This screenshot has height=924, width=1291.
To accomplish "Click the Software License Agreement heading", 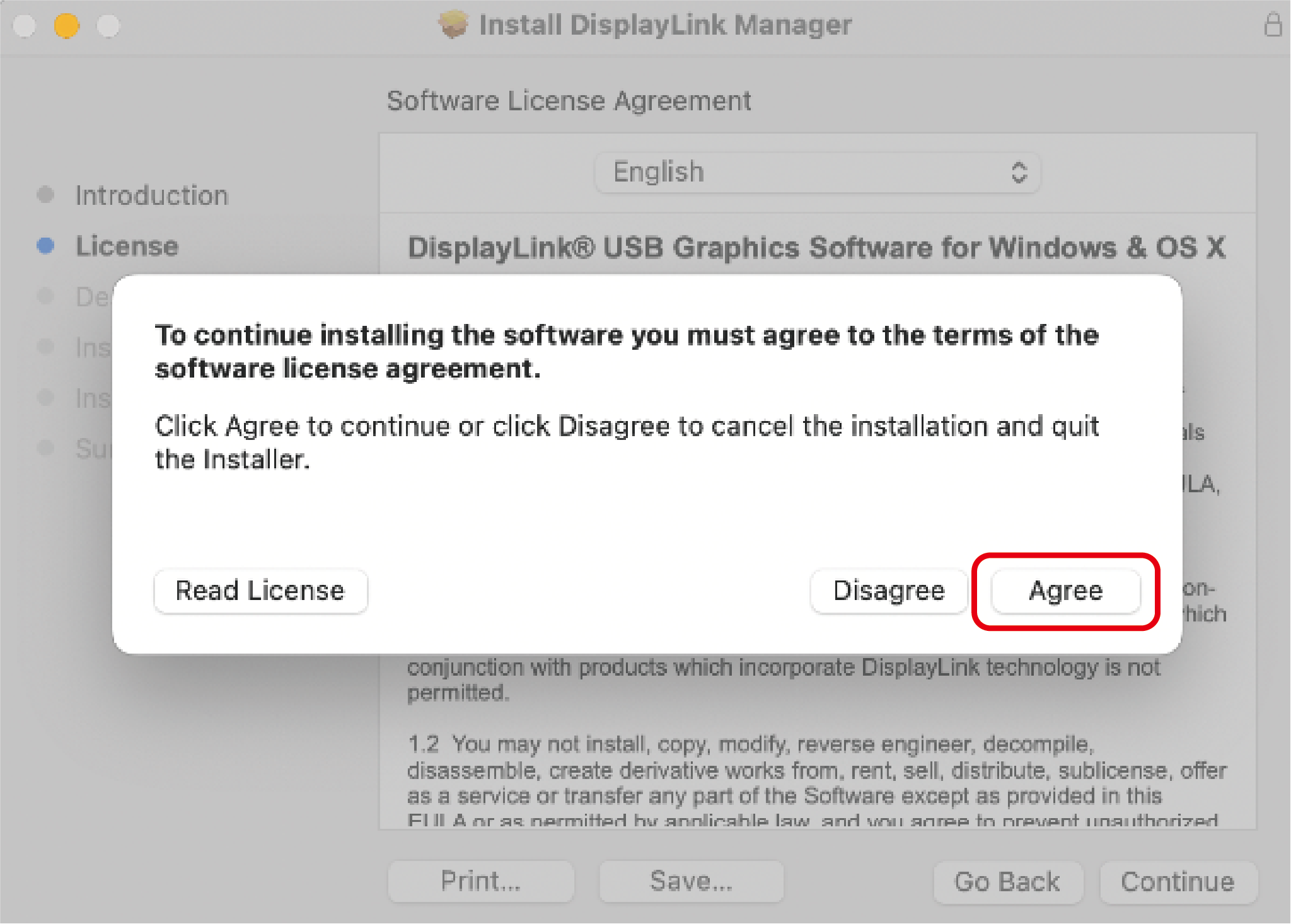I will [x=569, y=101].
